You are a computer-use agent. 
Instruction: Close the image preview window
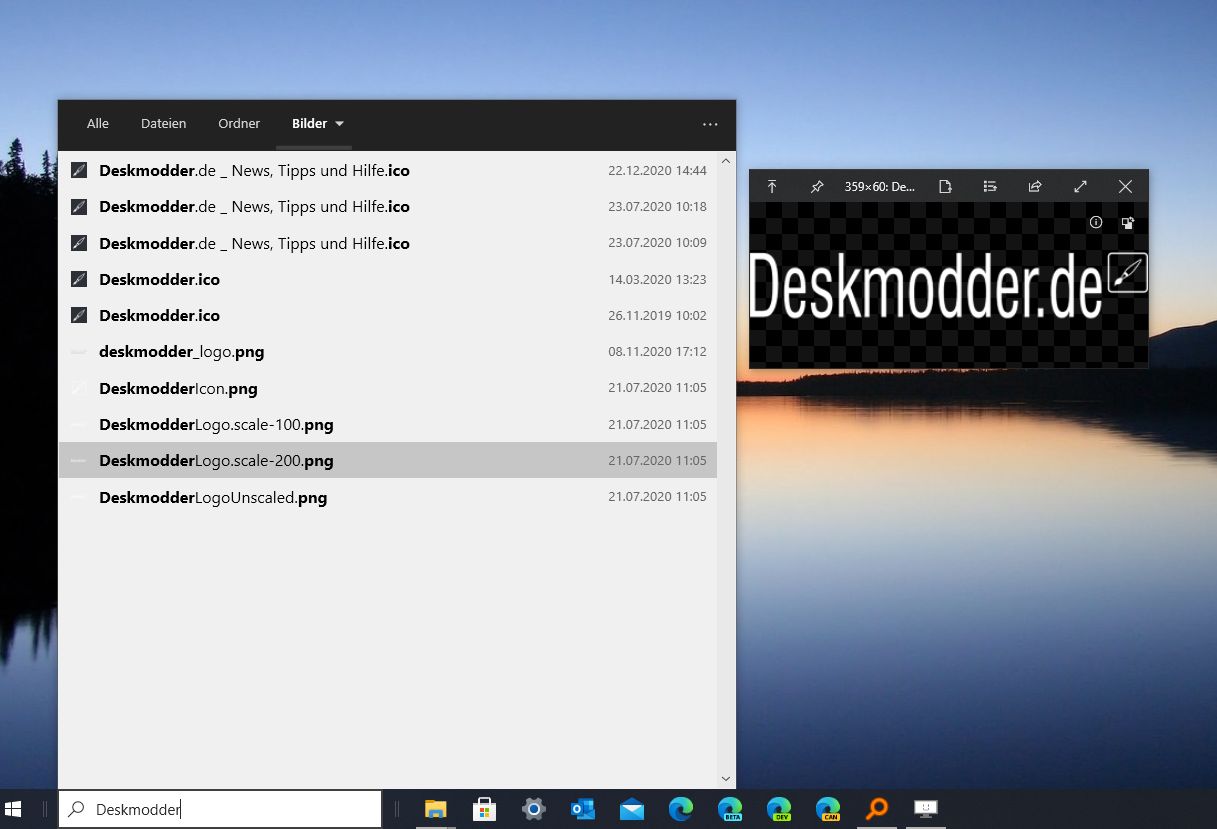click(1125, 187)
